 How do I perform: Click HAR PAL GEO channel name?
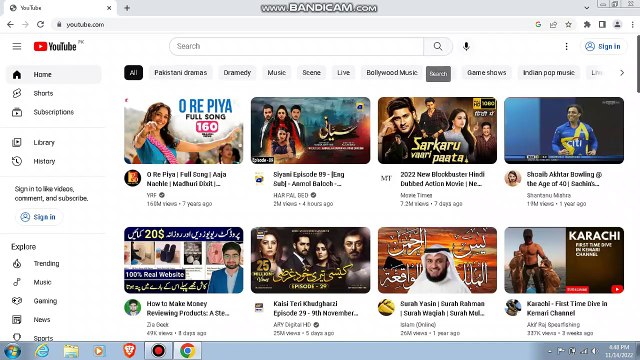291,195
